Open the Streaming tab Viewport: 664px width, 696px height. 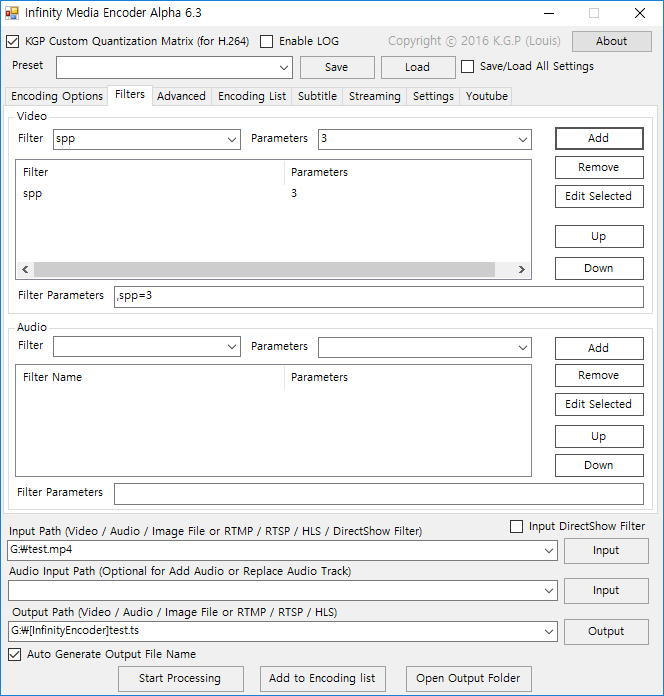(x=375, y=96)
